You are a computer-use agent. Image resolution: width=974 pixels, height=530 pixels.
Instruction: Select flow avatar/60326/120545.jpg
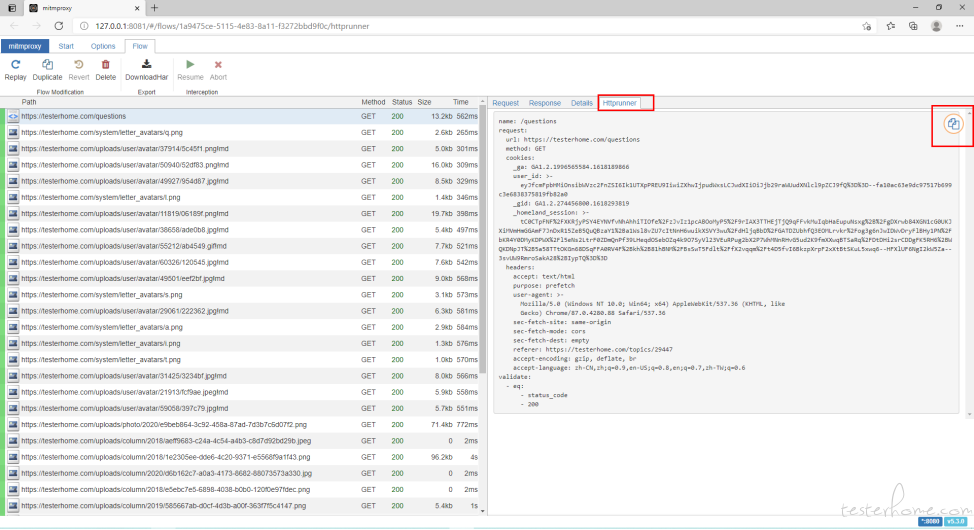click(x=242, y=262)
